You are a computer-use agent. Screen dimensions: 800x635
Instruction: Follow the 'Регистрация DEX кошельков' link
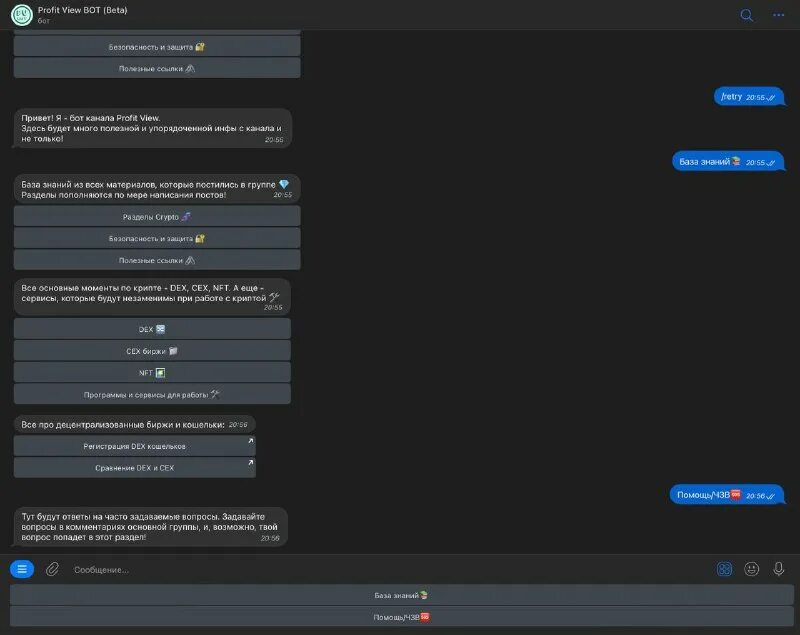click(133, 446)
